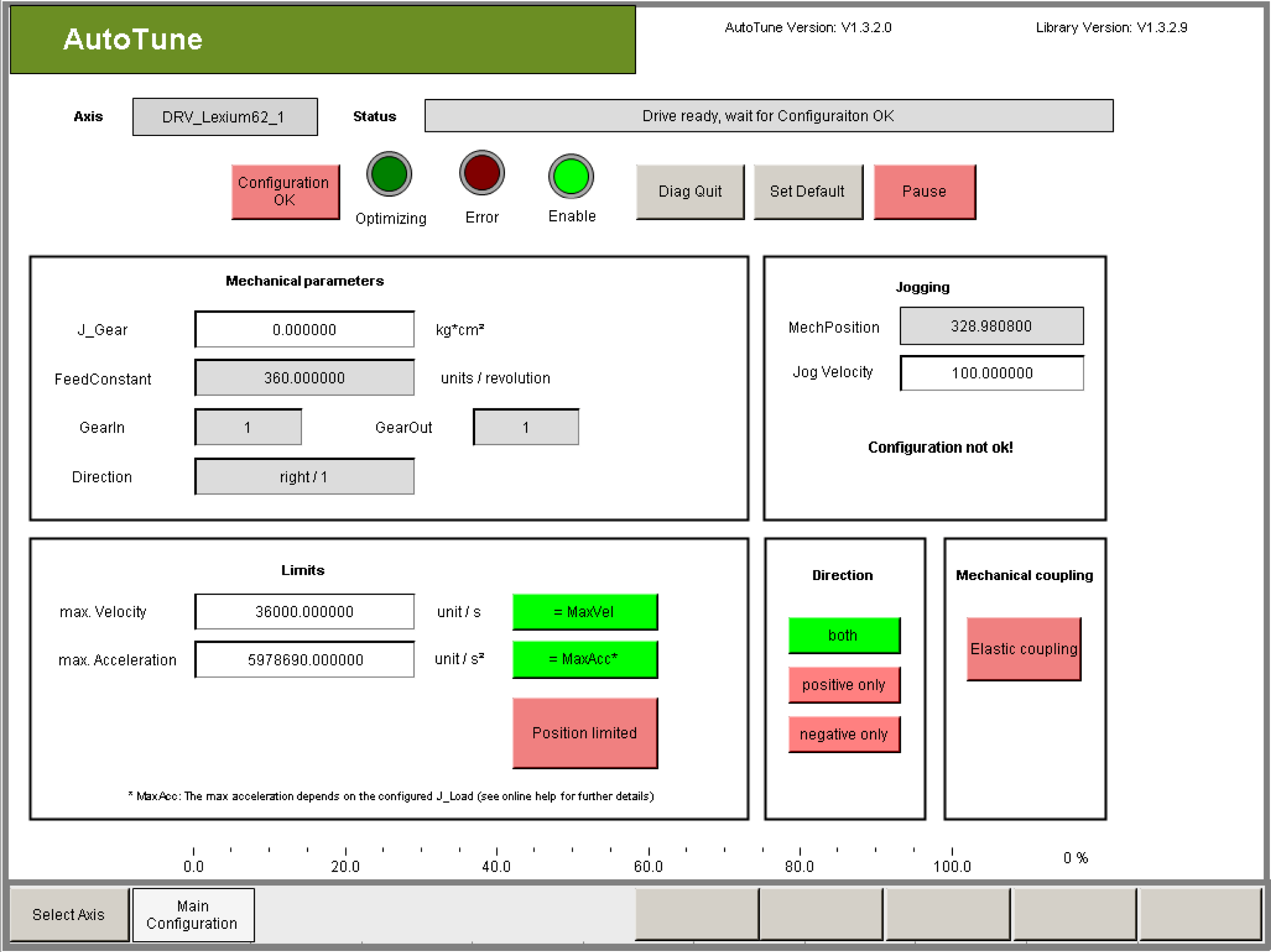Click the dark red Error indicator lamp

click(x=481, y=173)
